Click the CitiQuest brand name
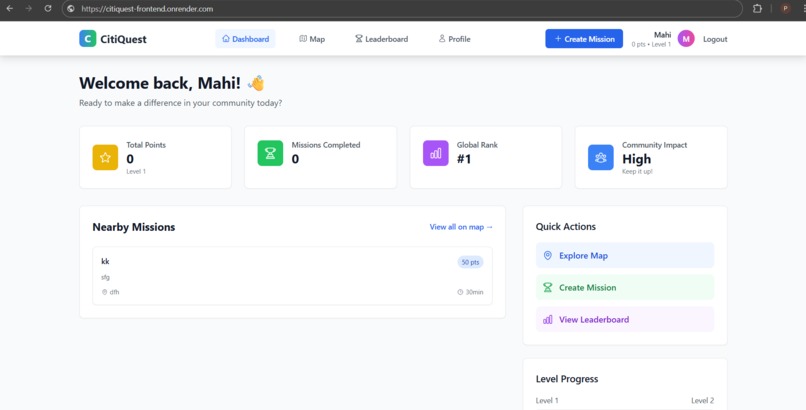 [123, 39]
